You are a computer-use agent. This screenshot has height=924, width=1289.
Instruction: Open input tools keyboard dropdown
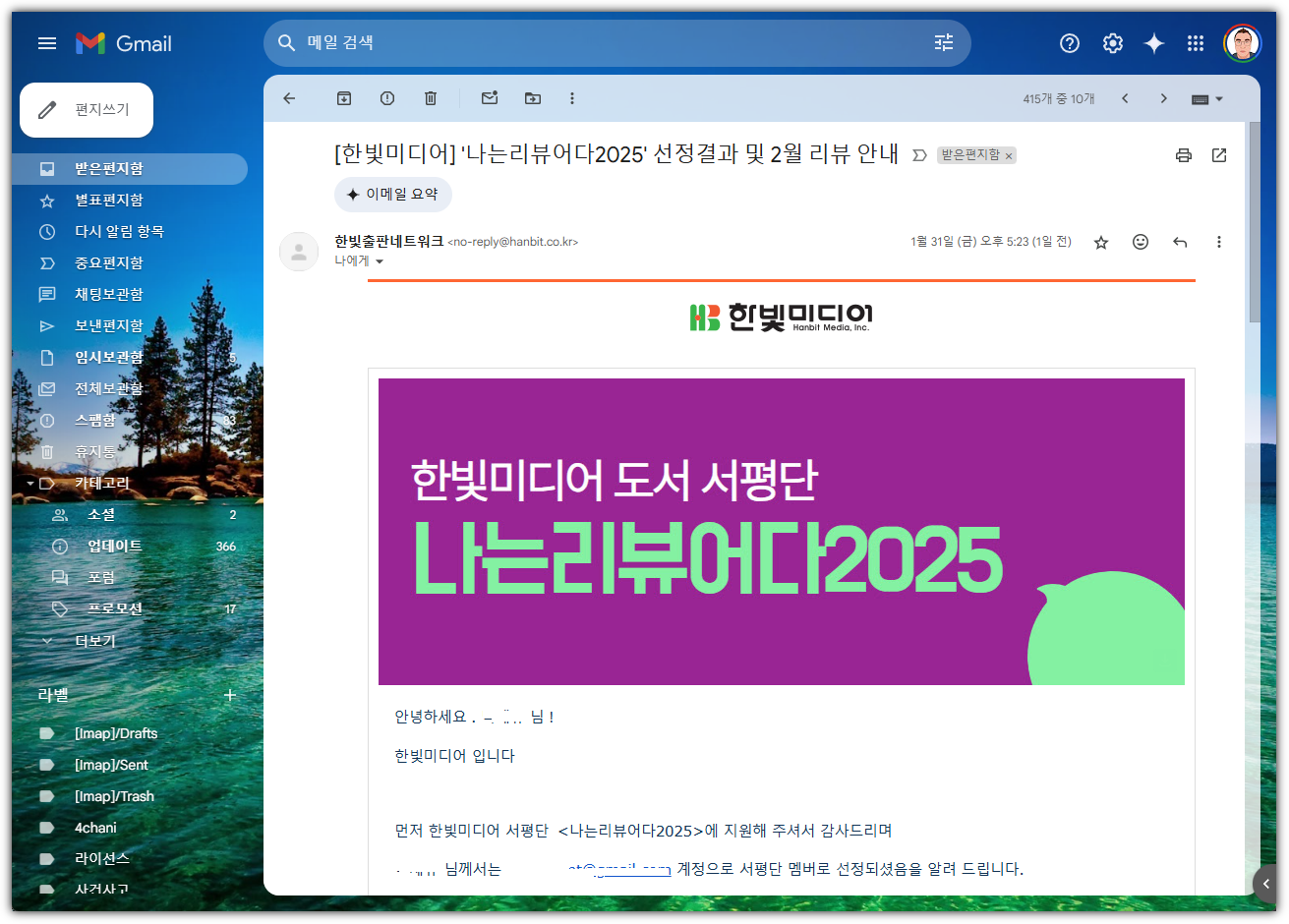[x=1207, y=99]
